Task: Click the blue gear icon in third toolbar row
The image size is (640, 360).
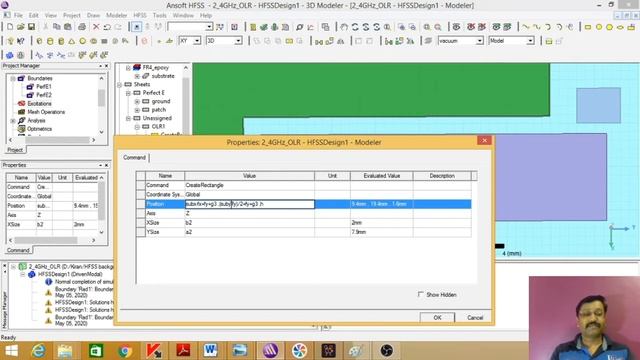Action: 10,55
